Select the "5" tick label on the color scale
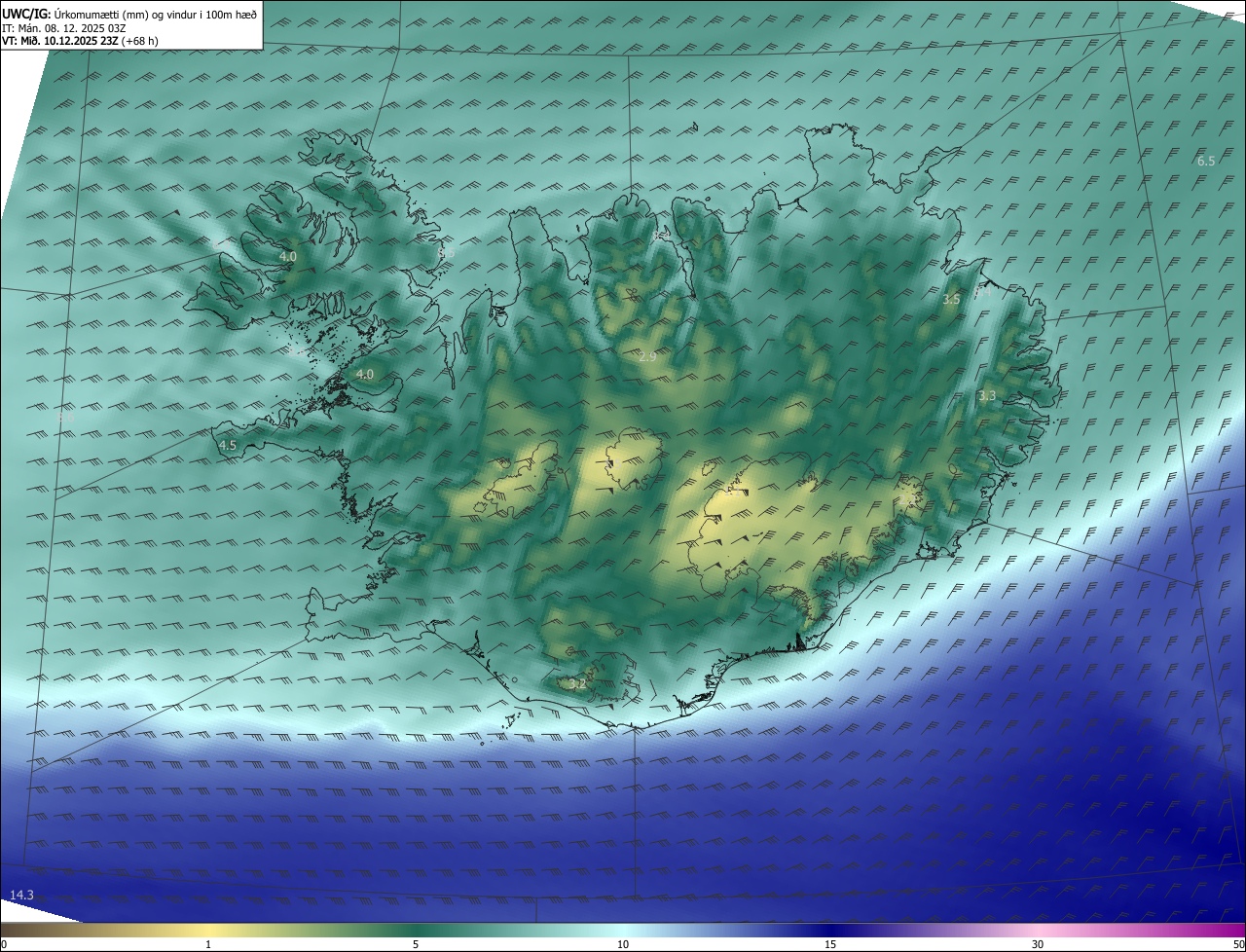Viewport: 1246px width, 952px height. pos(416,944)
